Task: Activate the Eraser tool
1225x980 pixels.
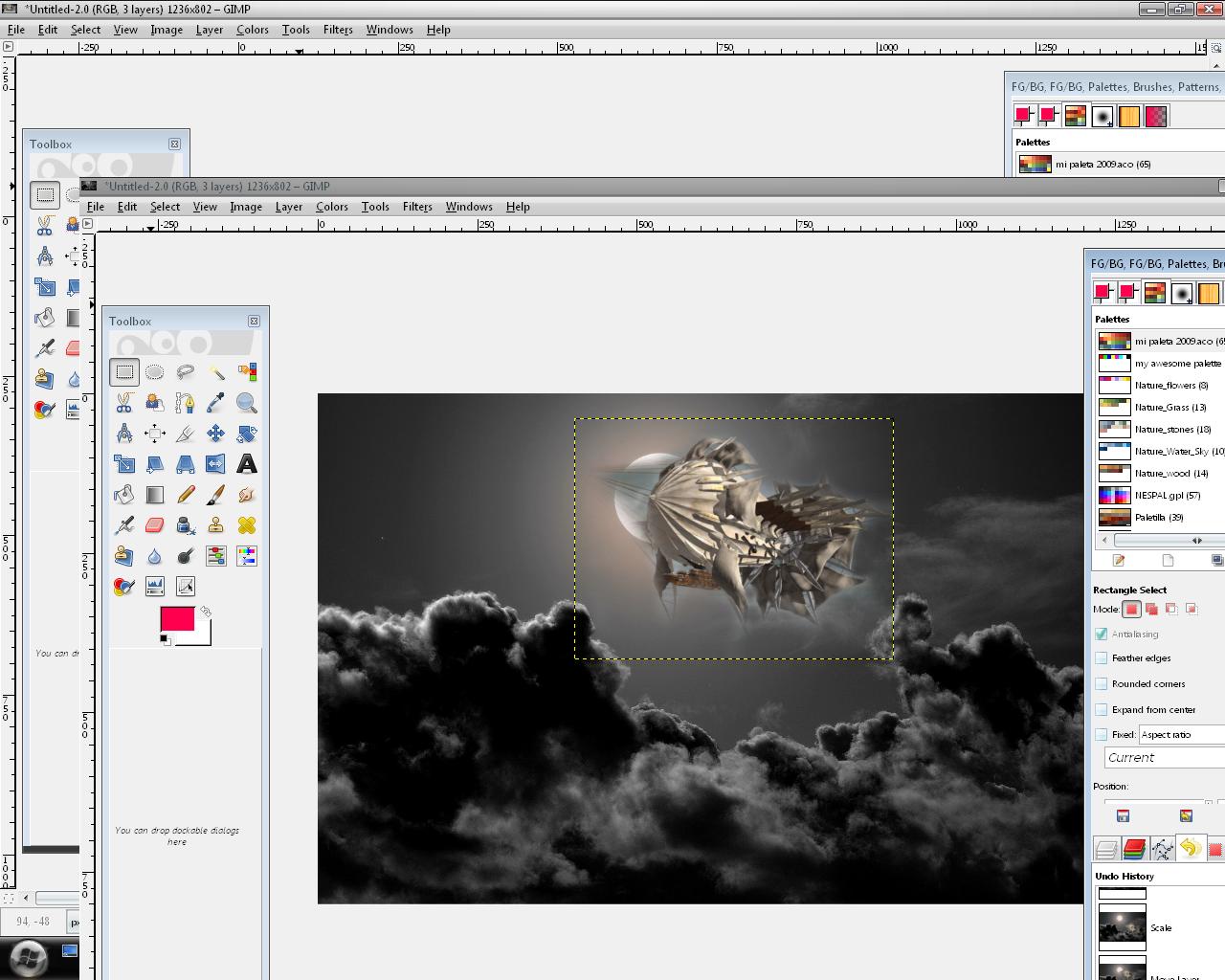Action: [154, 525]
